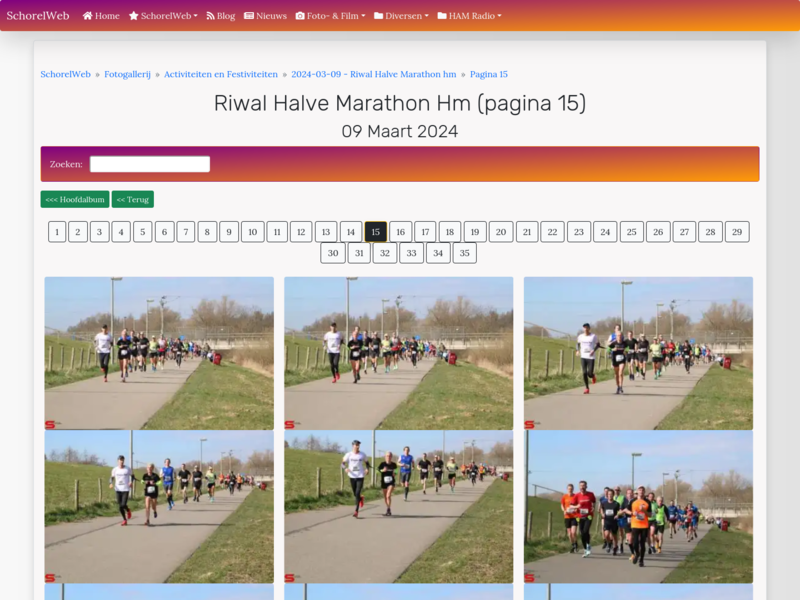Open gallery page 12
This screenshot has width=800, height=600.
(301, 232)
